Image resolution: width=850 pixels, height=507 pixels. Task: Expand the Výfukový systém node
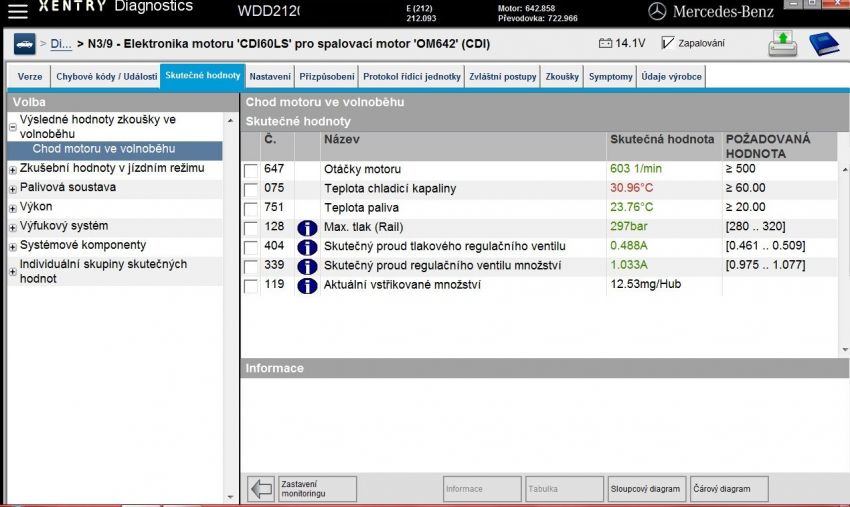pyautogui.click(x=12, y=227)
